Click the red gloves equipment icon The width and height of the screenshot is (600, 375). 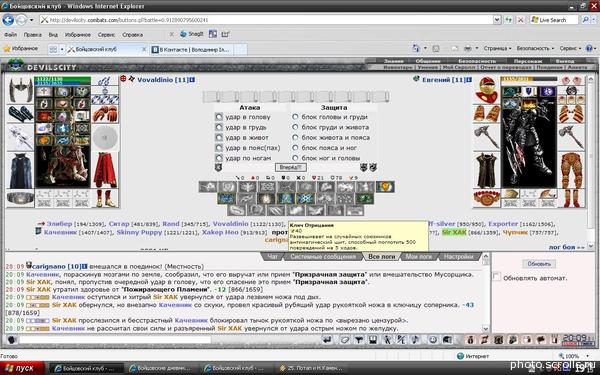pyautogui.click(x=105, y=114)
